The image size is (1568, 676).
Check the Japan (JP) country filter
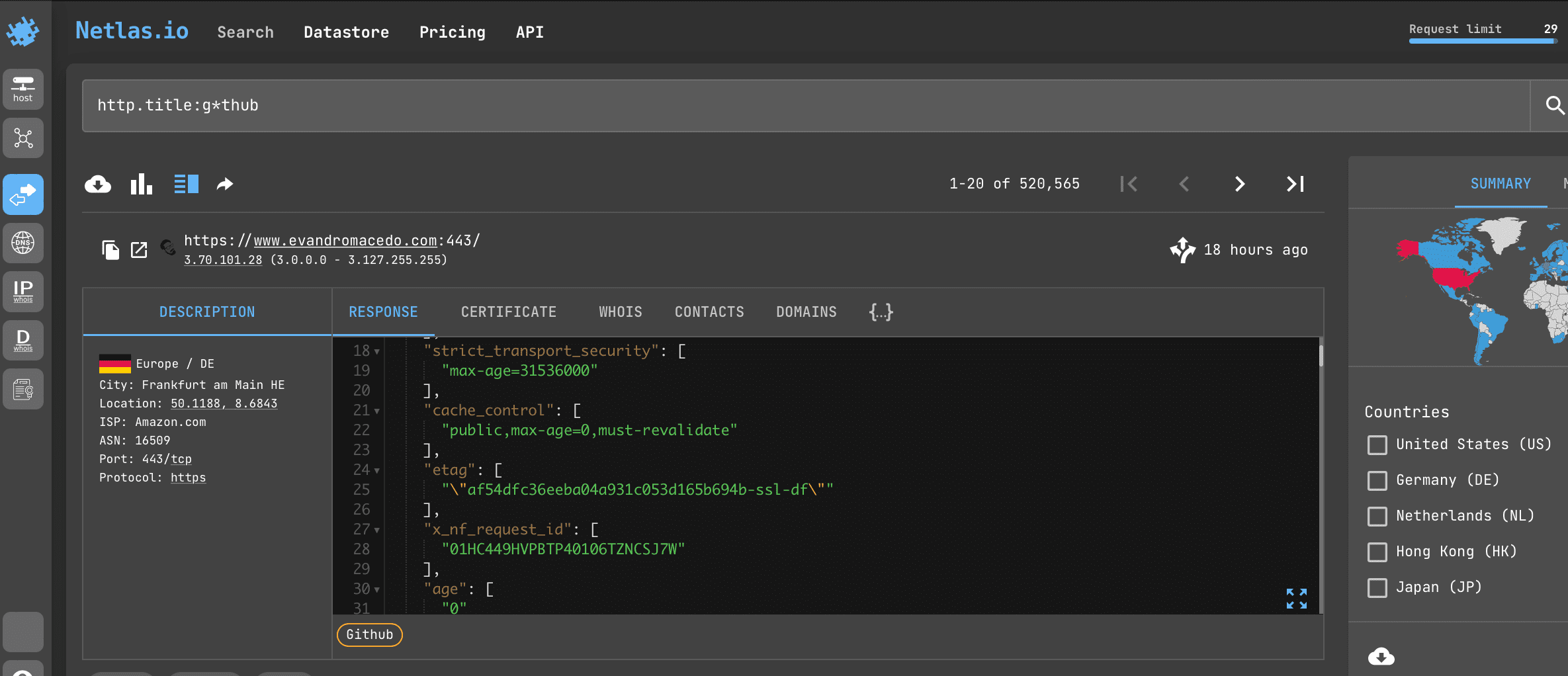pos(1377,588)
